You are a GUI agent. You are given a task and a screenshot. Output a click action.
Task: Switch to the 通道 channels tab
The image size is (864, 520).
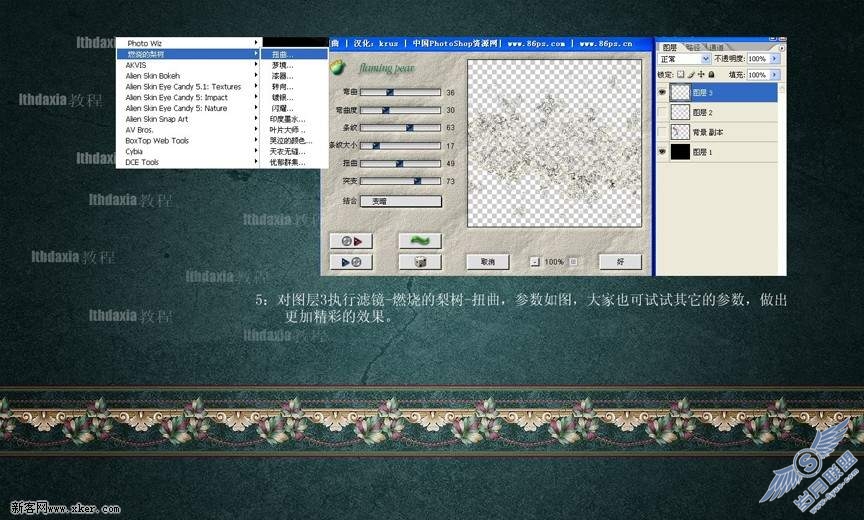click(715, 47)
